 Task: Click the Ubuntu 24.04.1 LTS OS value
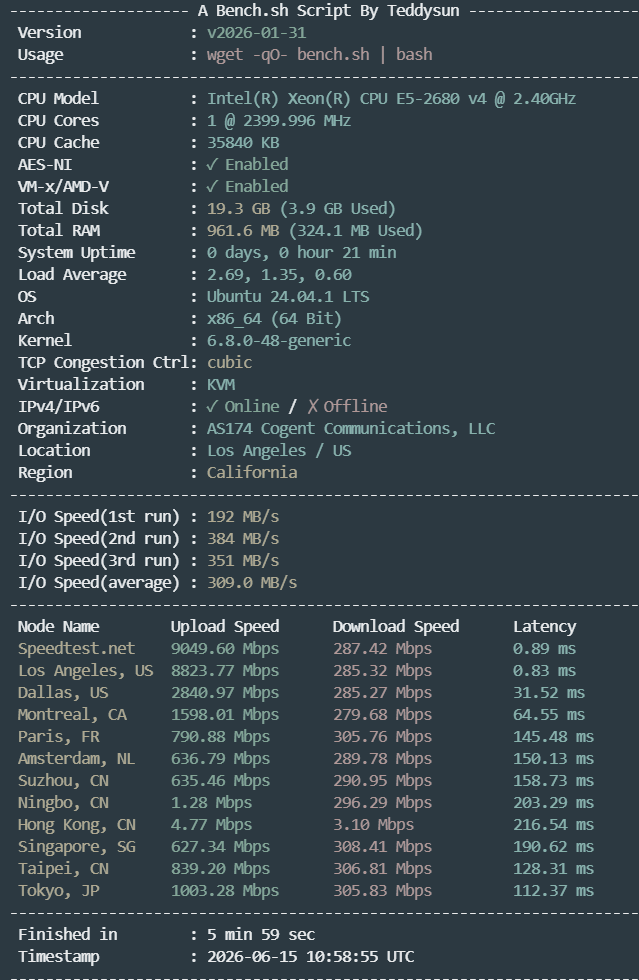tap(288, 296)
